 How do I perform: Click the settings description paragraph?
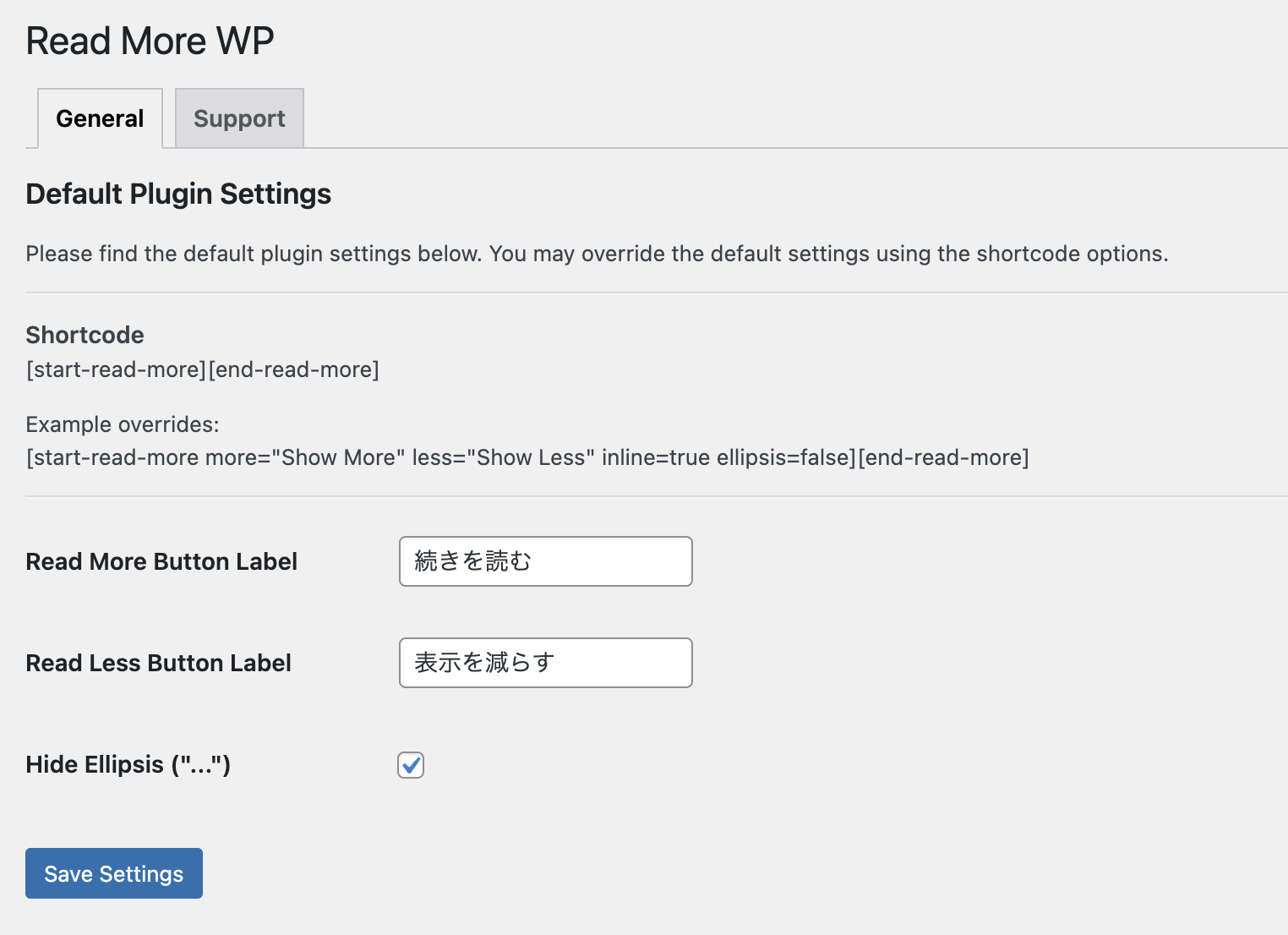pos(598,254)
